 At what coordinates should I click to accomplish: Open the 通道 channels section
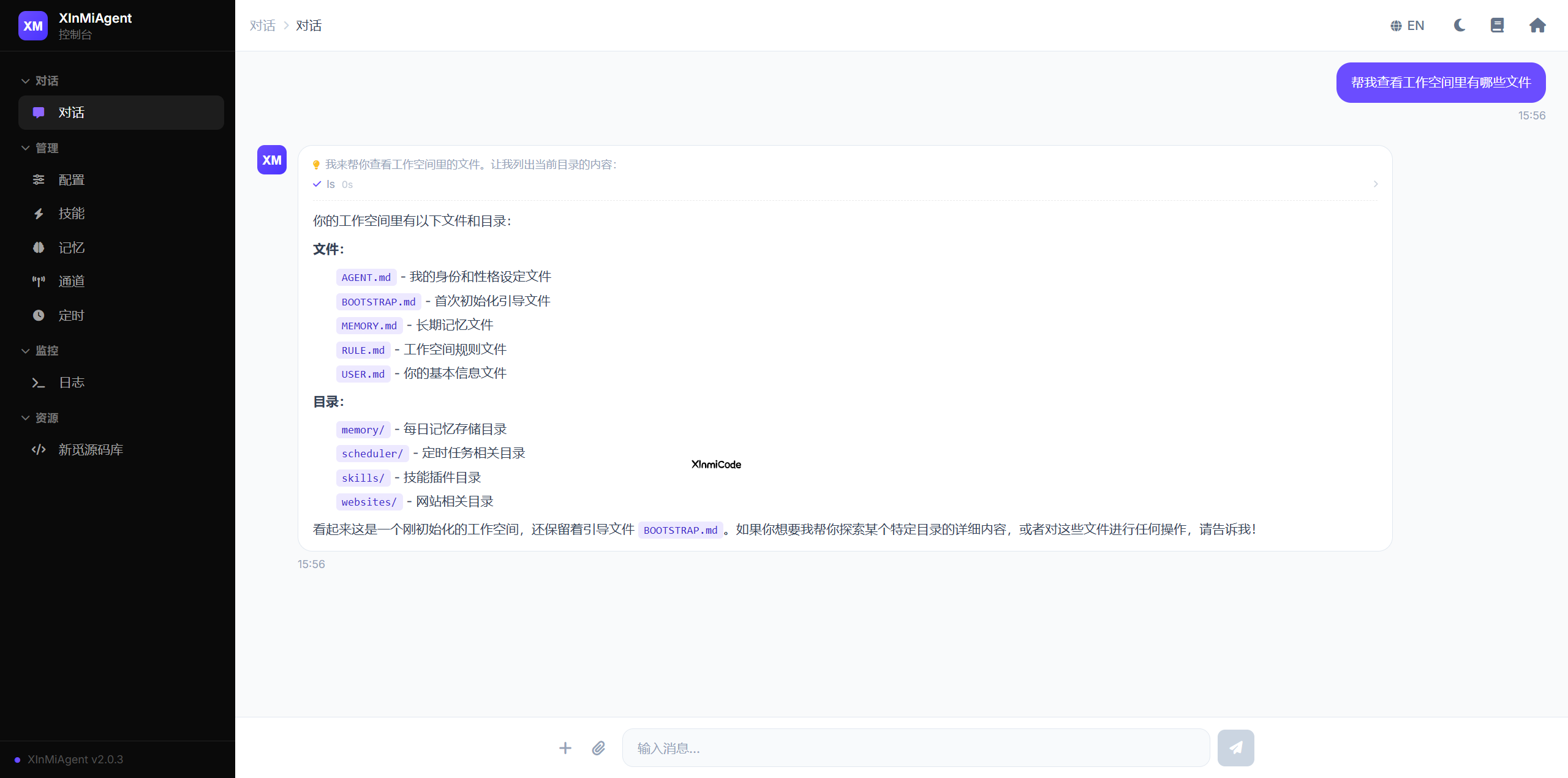pyautogui.click(x=72, y=281)
